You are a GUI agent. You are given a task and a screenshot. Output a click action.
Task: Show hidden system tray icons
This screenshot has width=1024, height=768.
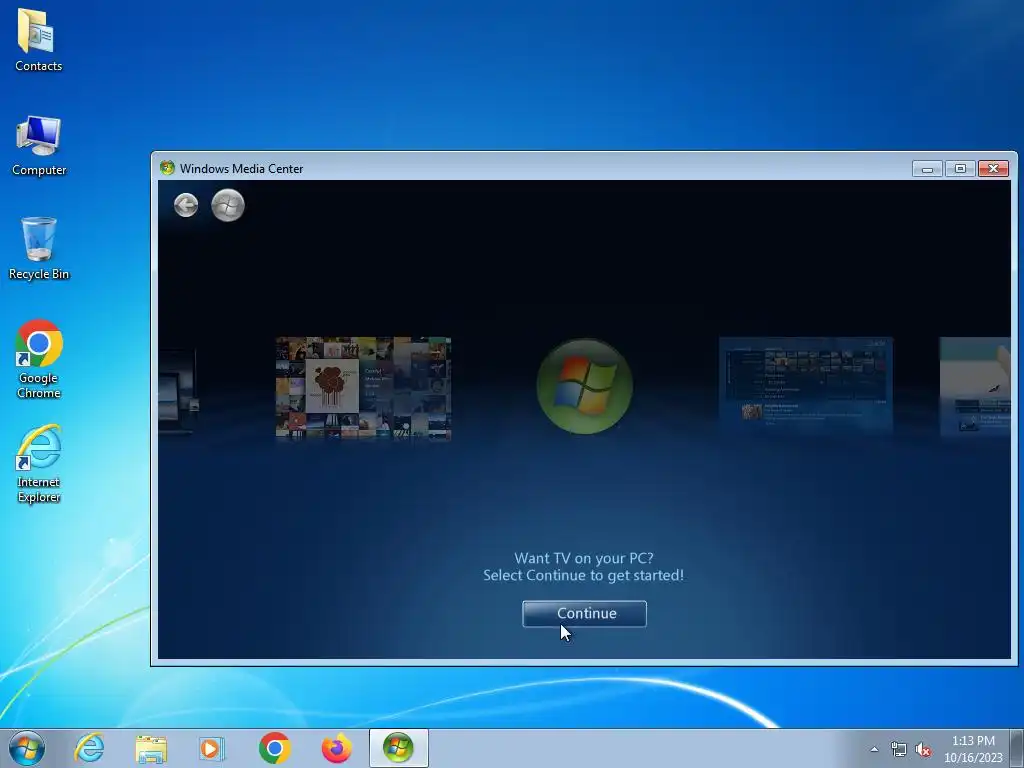pyautogui.click(x=874, y=750)
